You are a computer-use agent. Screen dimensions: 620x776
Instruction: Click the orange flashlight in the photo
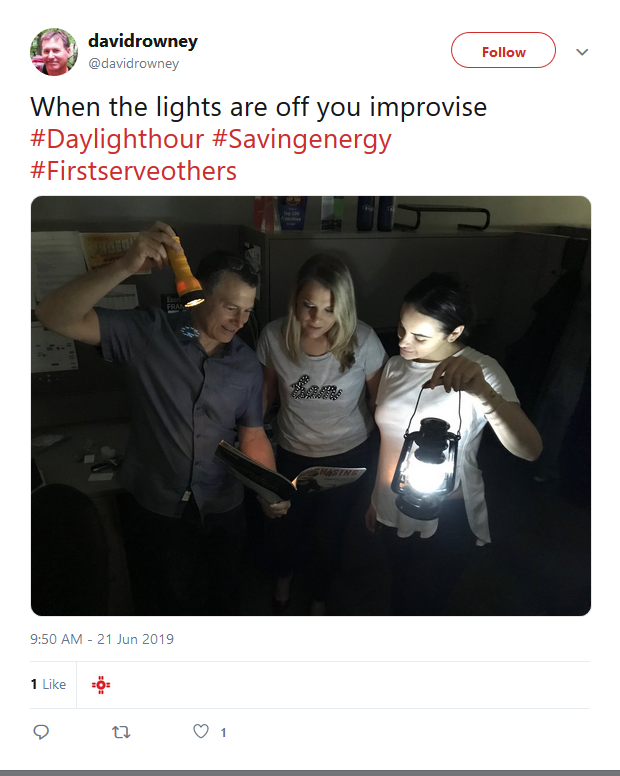coord(183,272)
